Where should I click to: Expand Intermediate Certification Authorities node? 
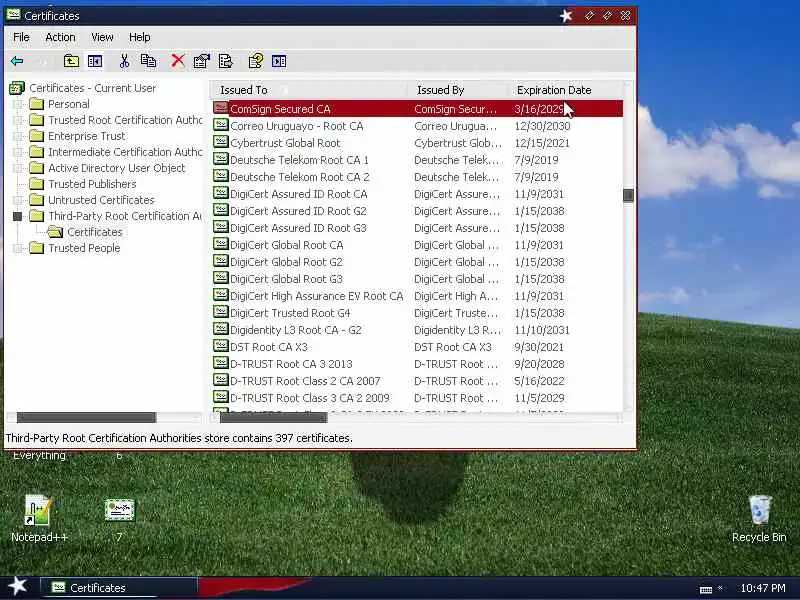[18, 153]
